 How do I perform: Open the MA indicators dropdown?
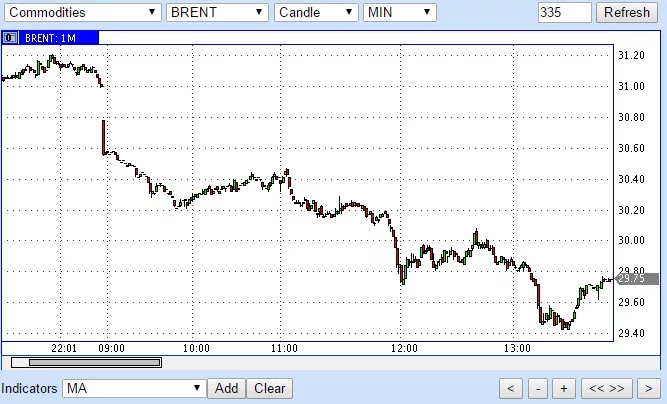(x=134, y=388)
